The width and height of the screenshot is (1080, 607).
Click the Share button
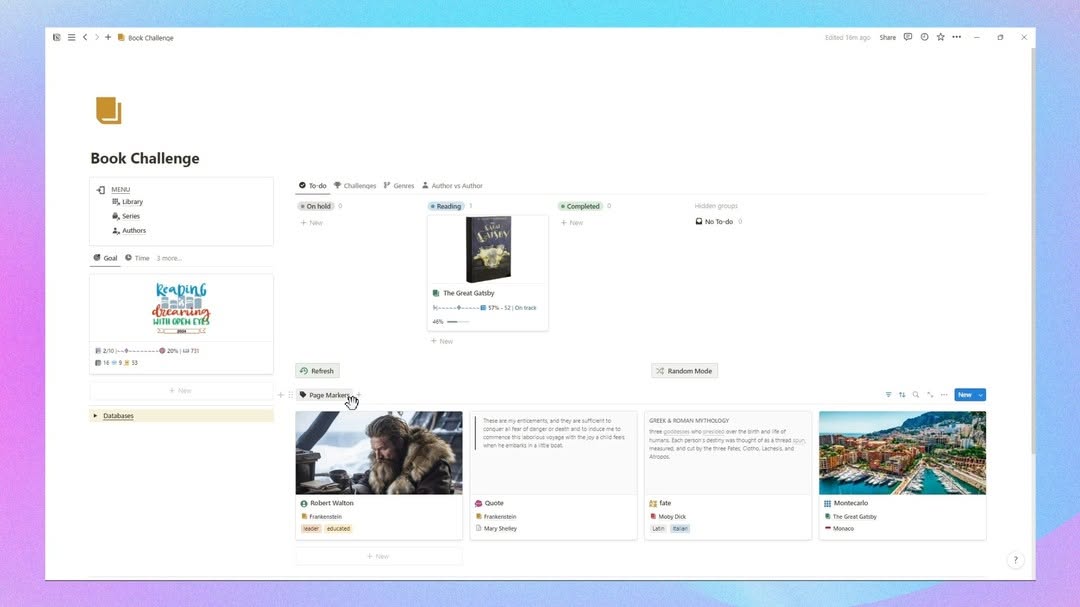887,37
